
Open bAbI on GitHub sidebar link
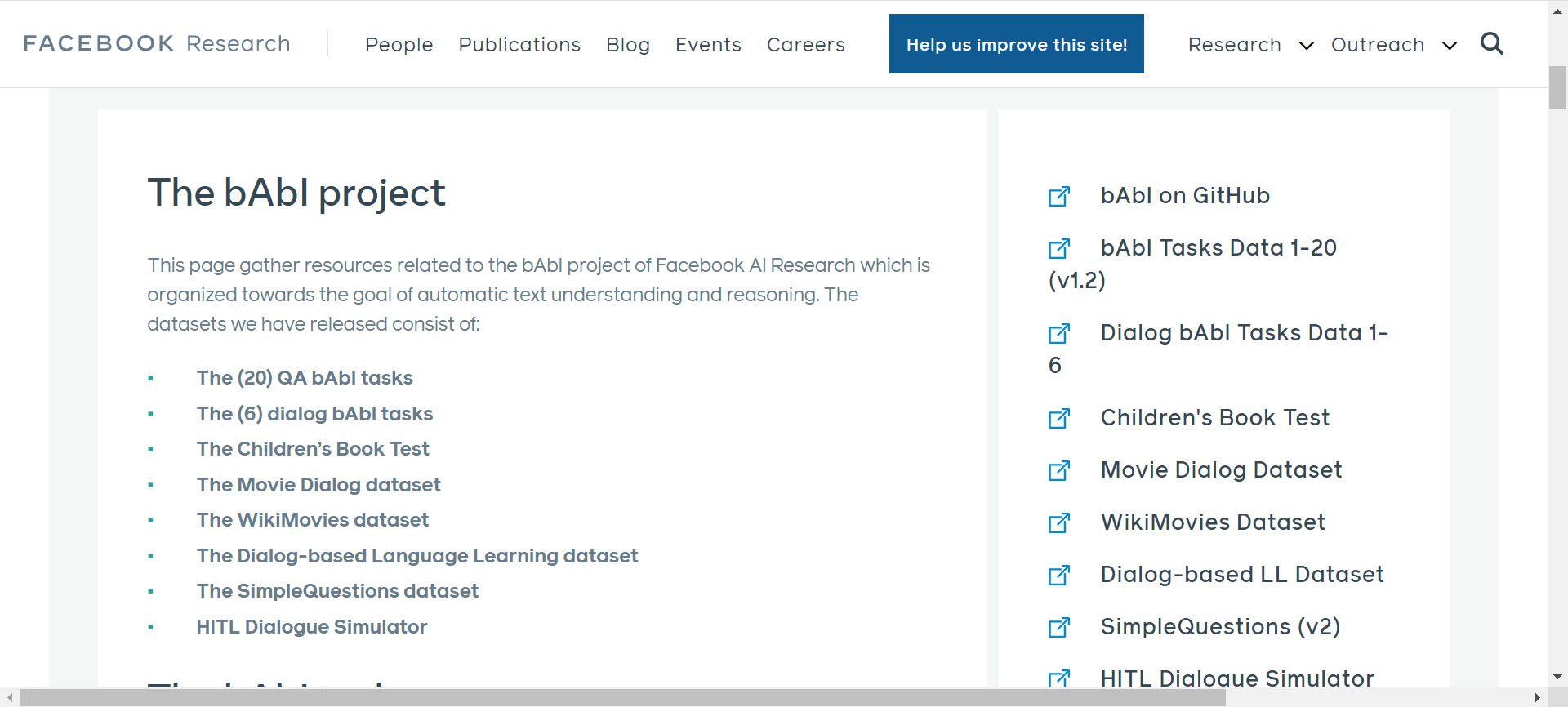coord(1185,196)
